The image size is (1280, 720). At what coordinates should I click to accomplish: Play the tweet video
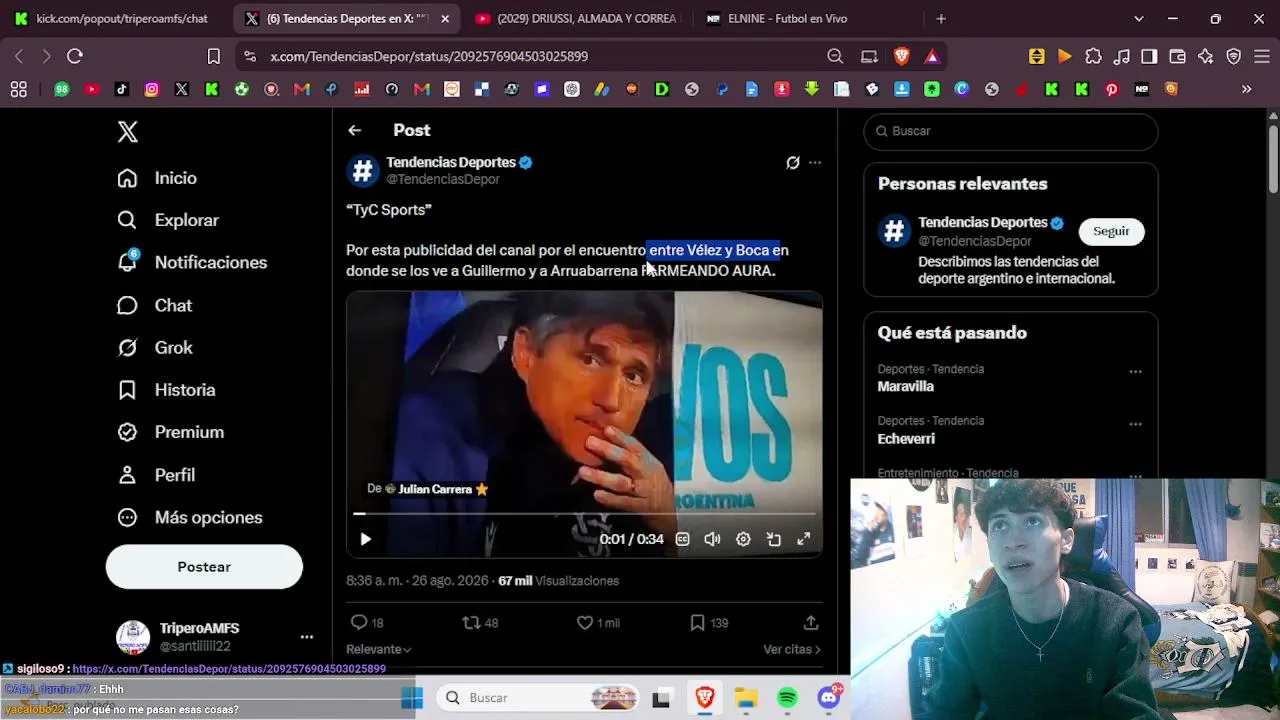point(366,539)
